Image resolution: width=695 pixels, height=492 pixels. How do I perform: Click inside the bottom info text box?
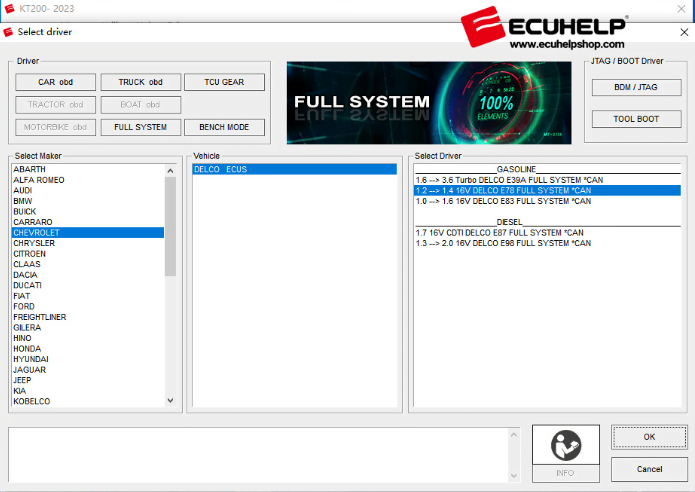pos(259,455)
